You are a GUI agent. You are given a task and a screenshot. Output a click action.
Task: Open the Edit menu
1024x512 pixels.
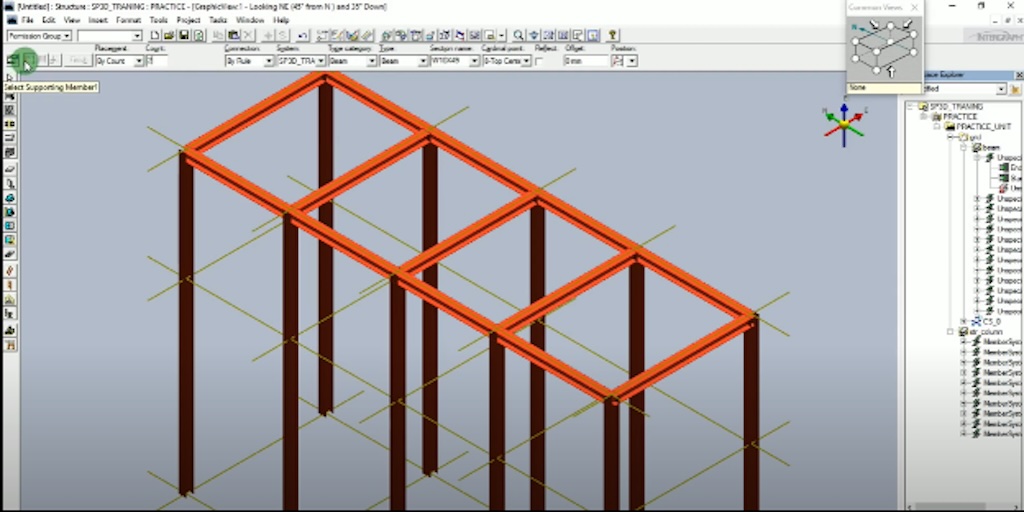pyautogui.click(x=49, y=20)
